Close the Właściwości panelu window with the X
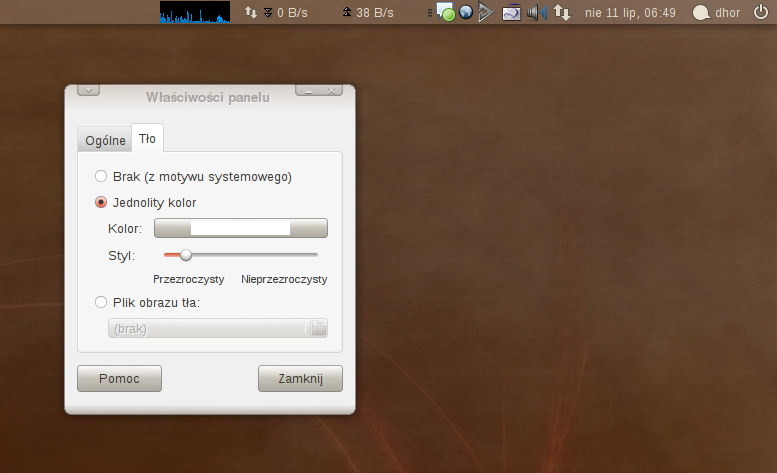 click(x=332, y=91)
